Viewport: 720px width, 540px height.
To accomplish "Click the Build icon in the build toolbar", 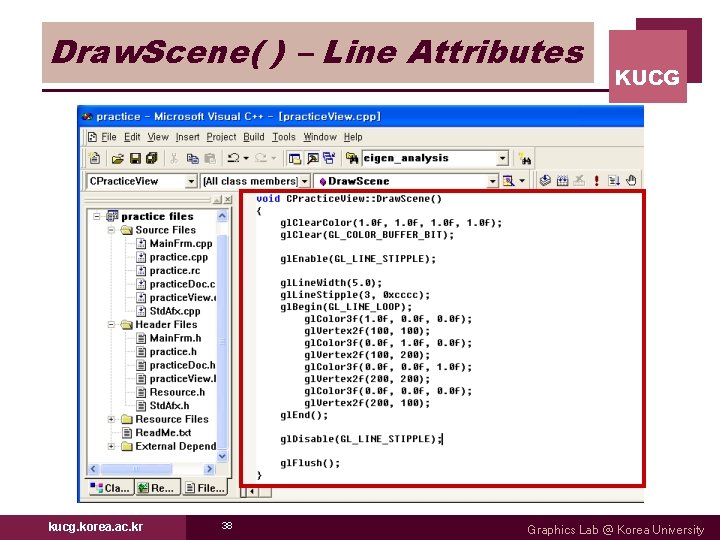I will click(562, 180).
